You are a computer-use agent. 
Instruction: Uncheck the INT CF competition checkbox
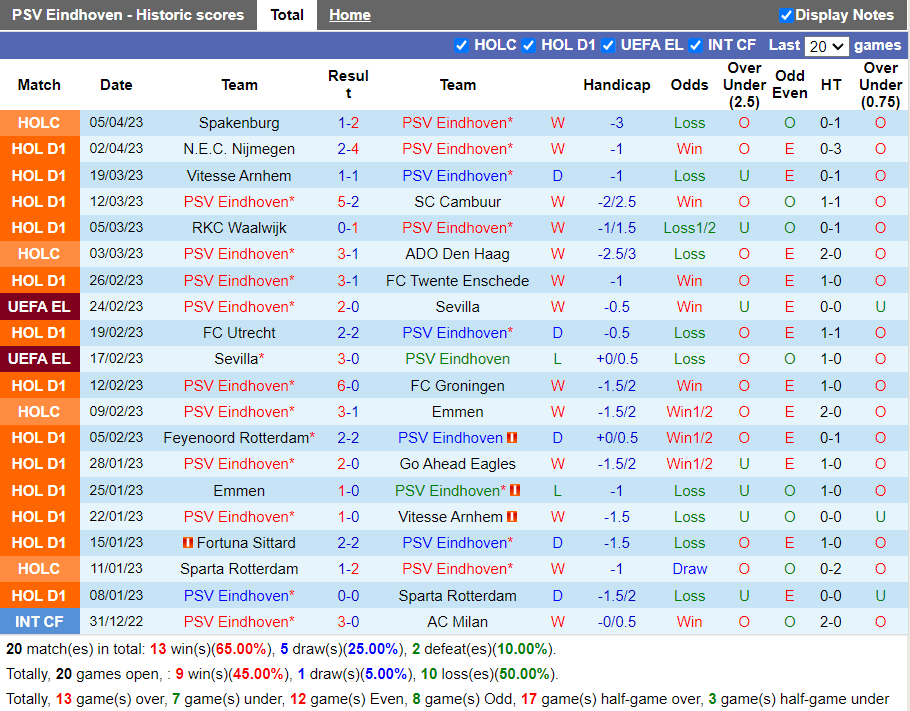(695, 45)
